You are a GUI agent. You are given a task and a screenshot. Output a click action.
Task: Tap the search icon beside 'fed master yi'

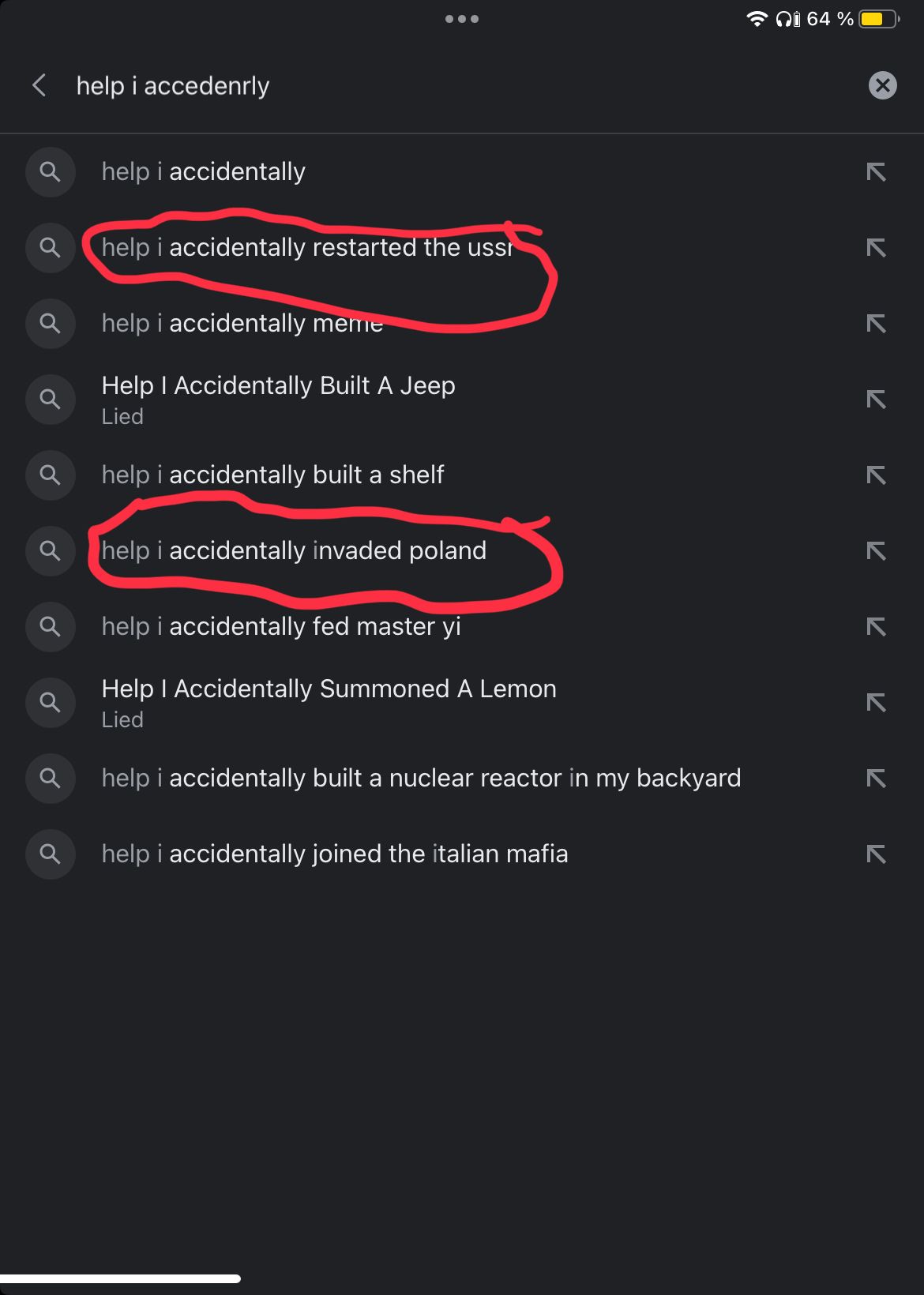(50, 627)
